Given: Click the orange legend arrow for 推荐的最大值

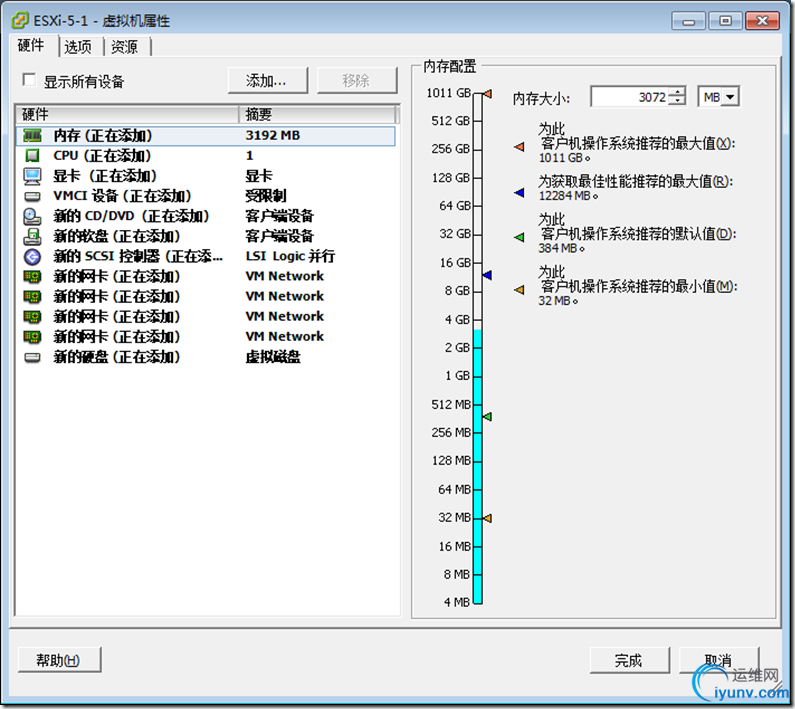Looking at the screenshot, I should tap(519, 147).
